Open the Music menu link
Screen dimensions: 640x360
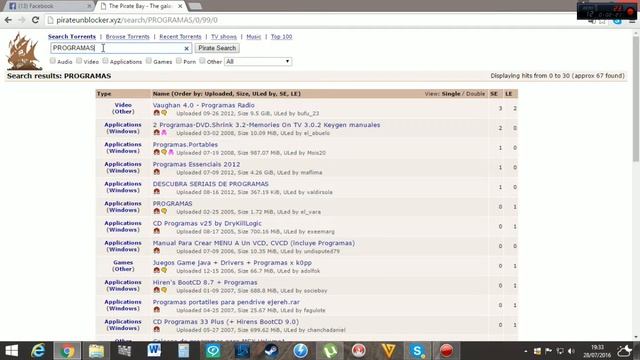click(x=253, y=37)
